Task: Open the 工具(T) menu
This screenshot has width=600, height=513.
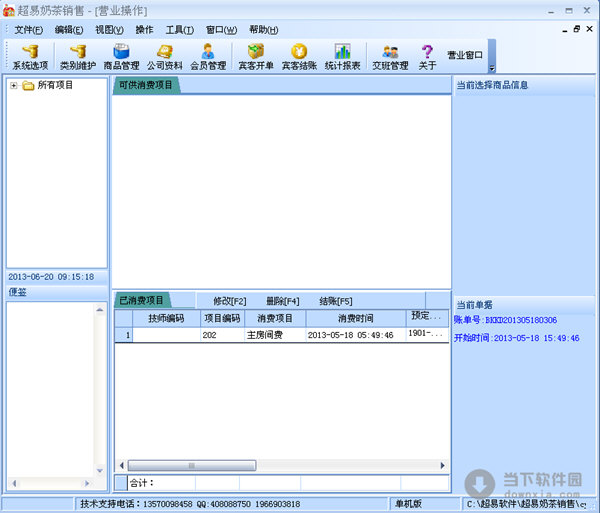Action: [180, 30]
